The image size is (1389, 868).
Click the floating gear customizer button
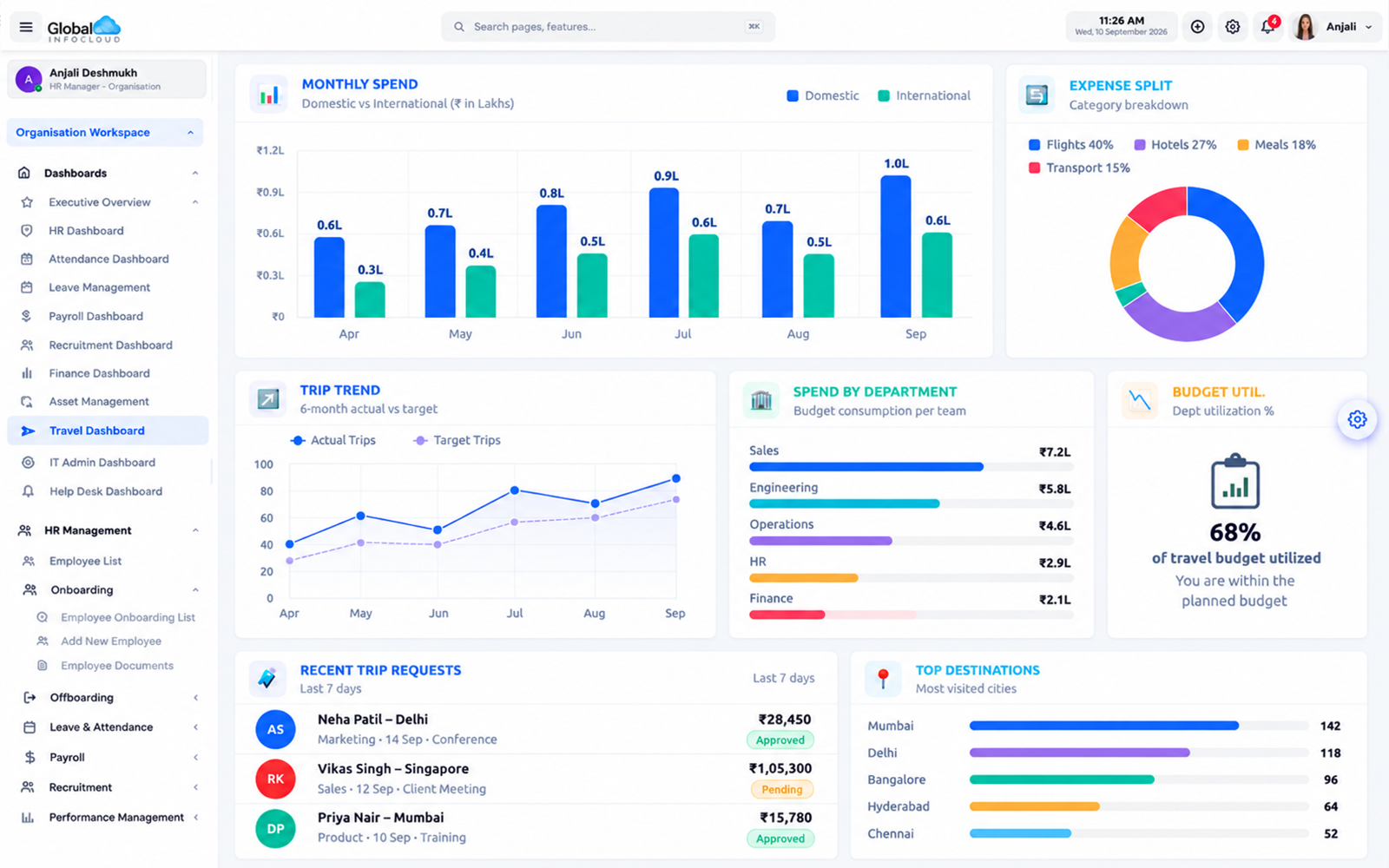(1357, 420)
